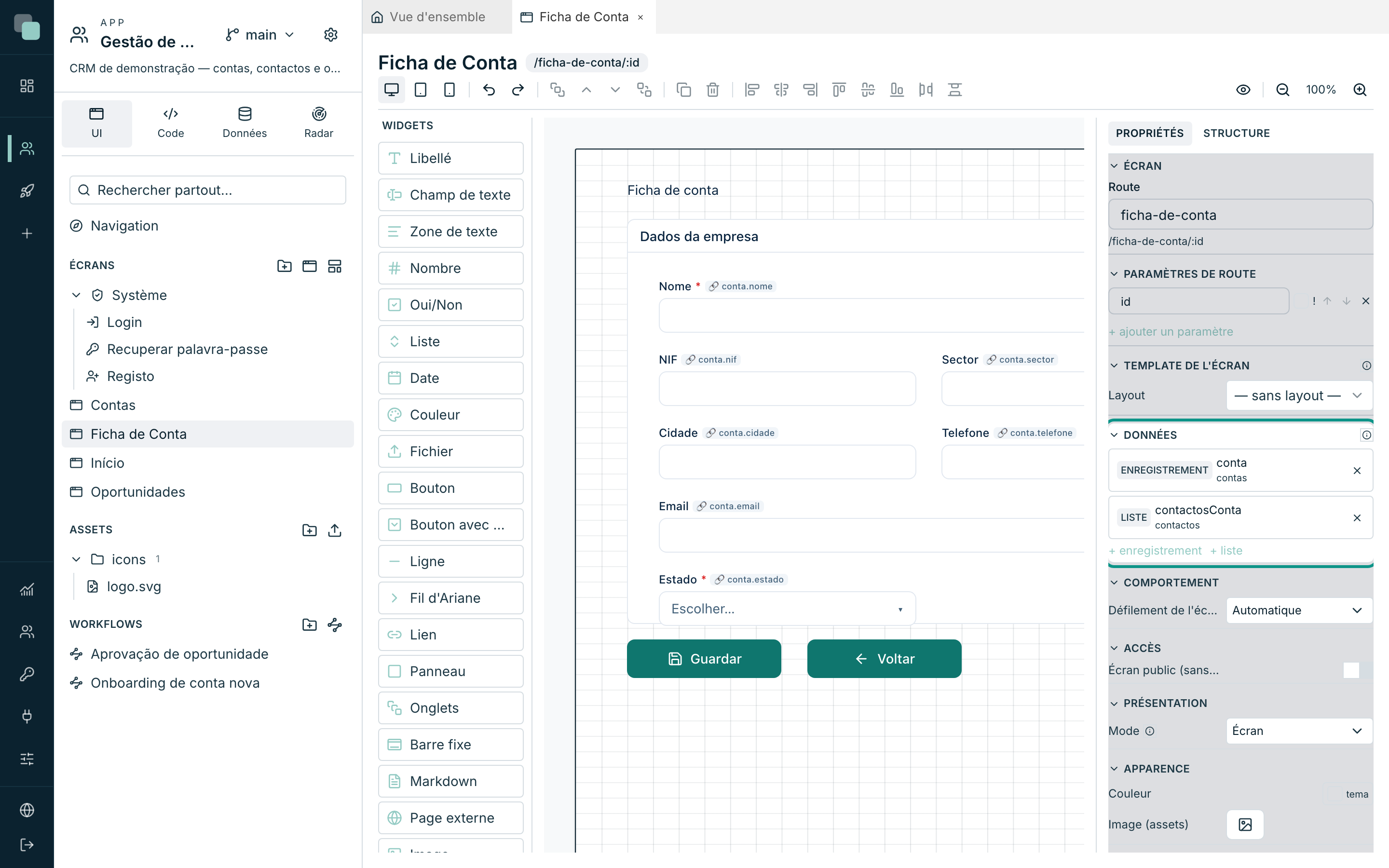1389x868 pixels.
Task: Delete selection using the trash icon
Action: point(712,90)
